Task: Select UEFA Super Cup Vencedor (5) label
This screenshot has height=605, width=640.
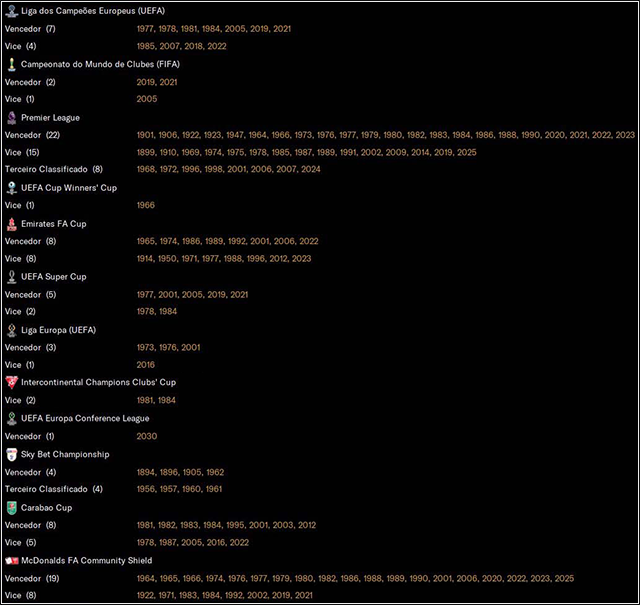Action: [x=30, y=295]
